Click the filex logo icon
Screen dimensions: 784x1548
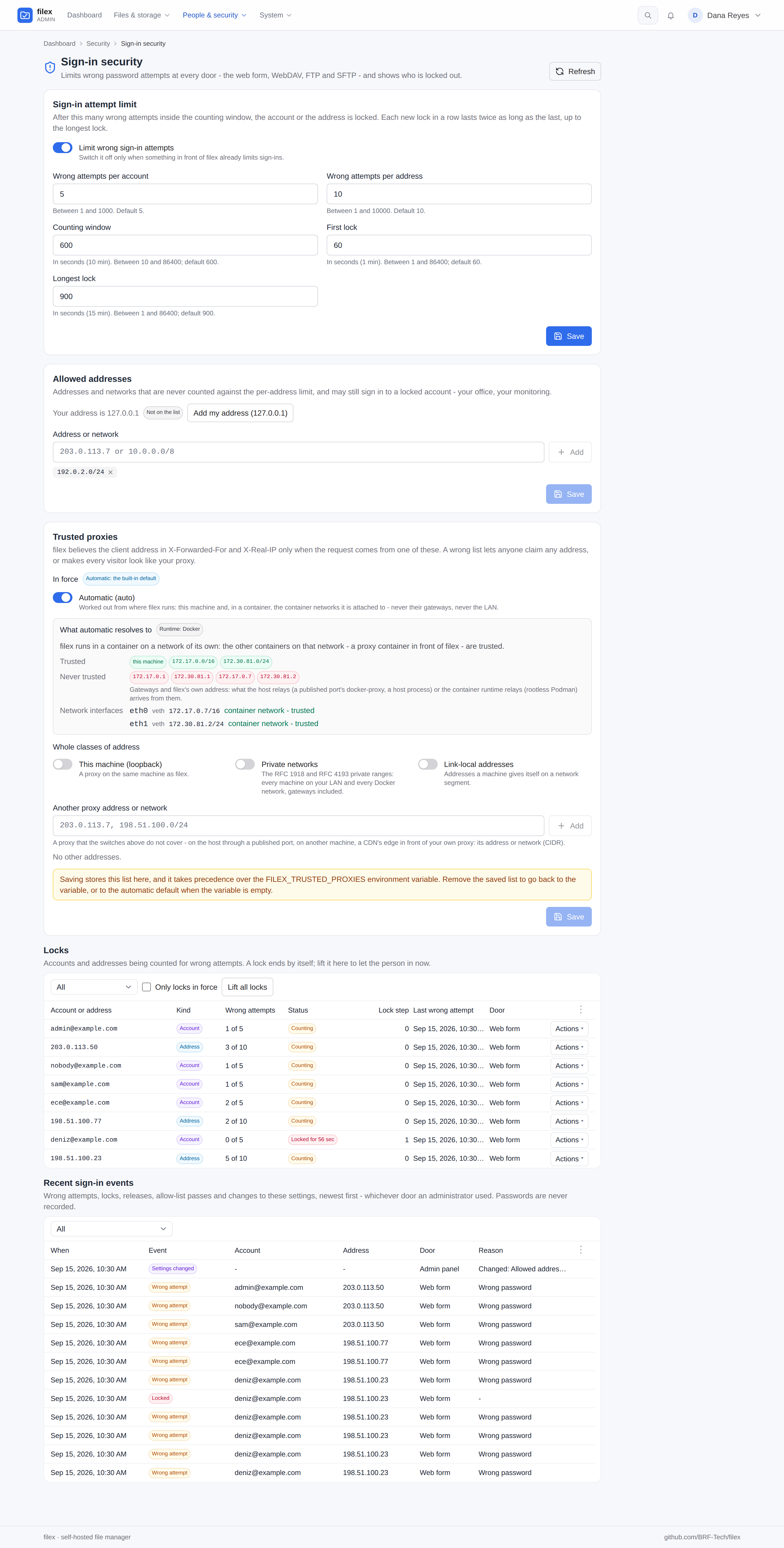click(x=24, y=15)
